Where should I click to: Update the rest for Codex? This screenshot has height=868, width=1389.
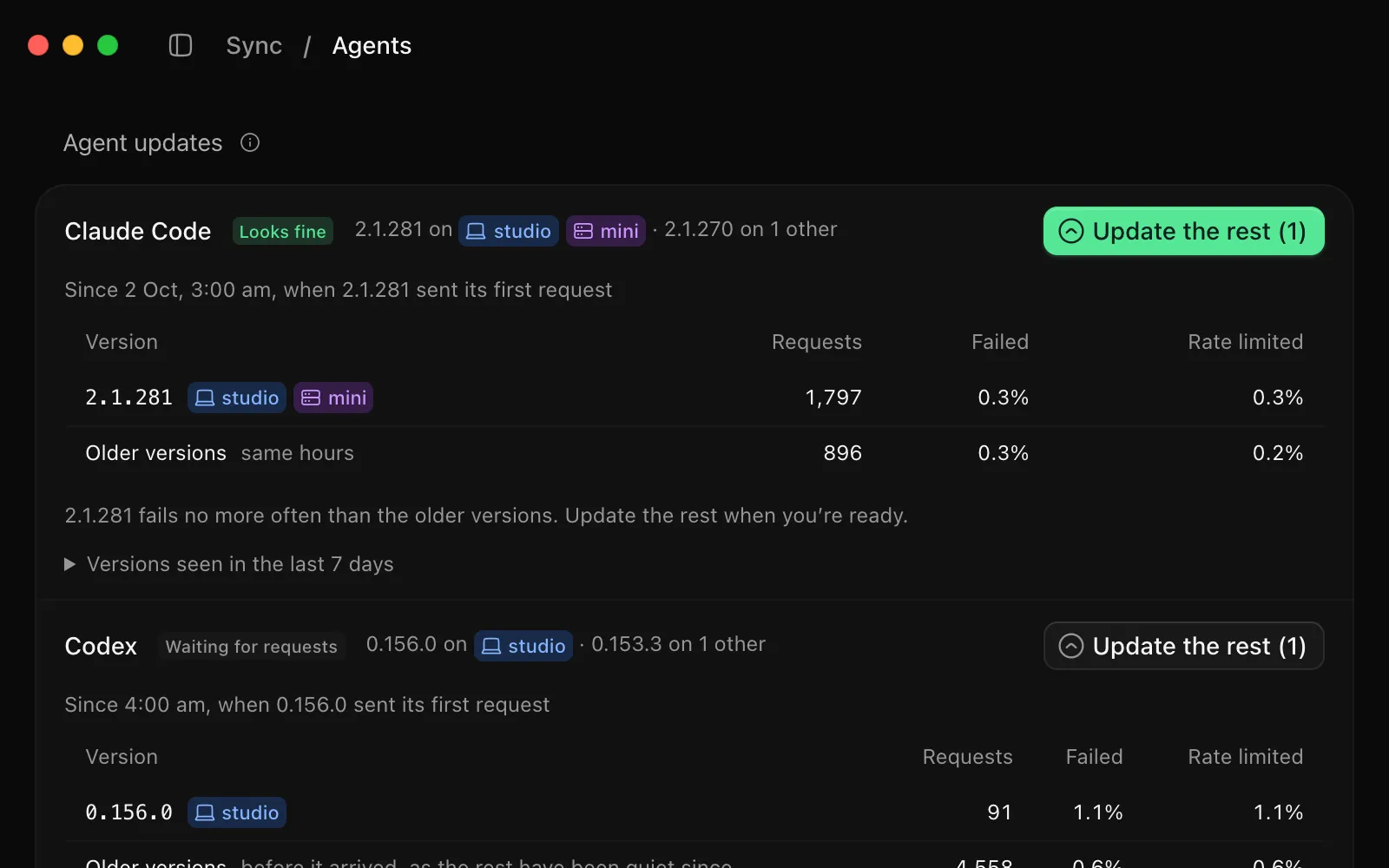pos(1183,646)
